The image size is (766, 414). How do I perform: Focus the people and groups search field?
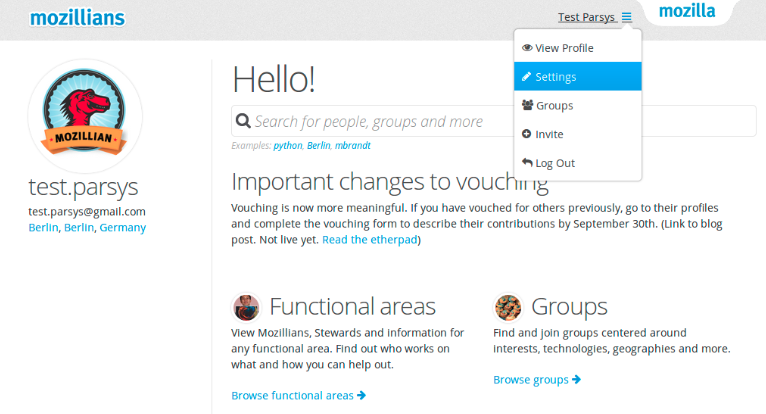[x=493, y=121]
